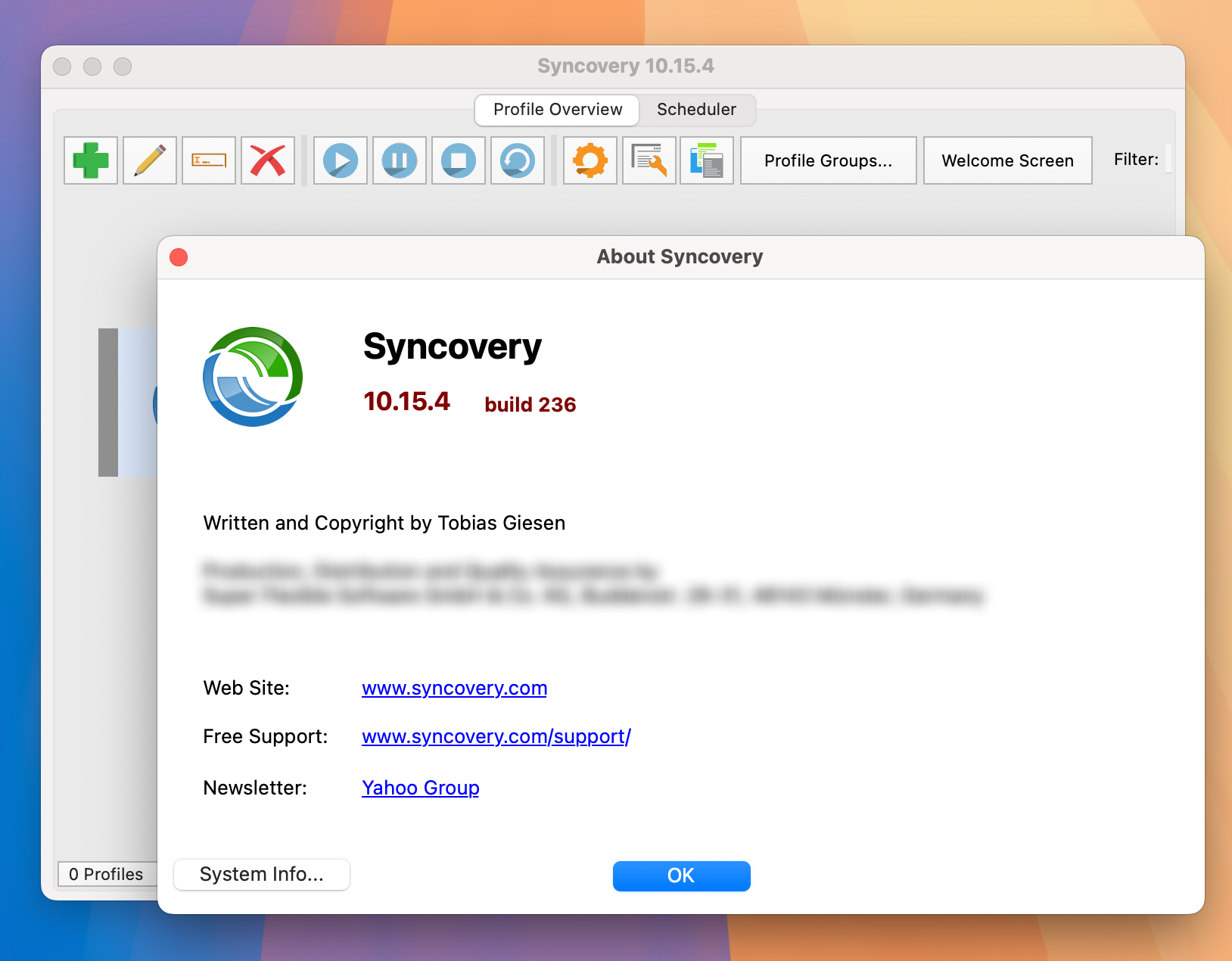
Task: Click the '10.15.4' version number text
Action: [x=407, y=401]
